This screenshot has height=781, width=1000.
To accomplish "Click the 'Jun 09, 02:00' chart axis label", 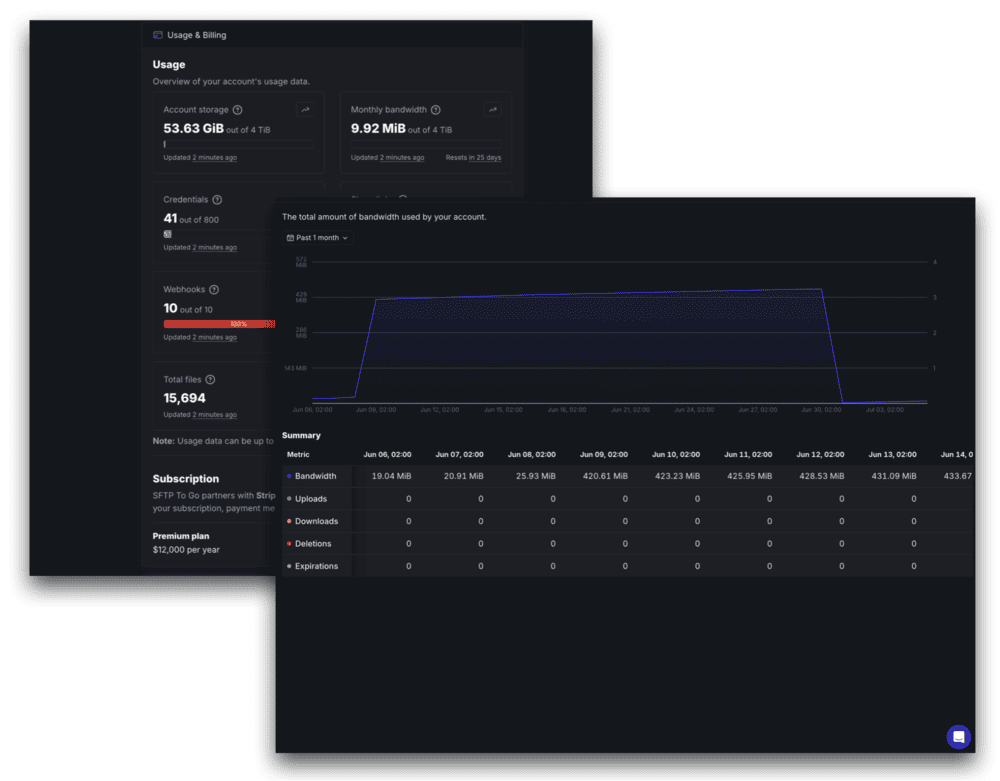I will pyautogui.click(x=376, y=410).
